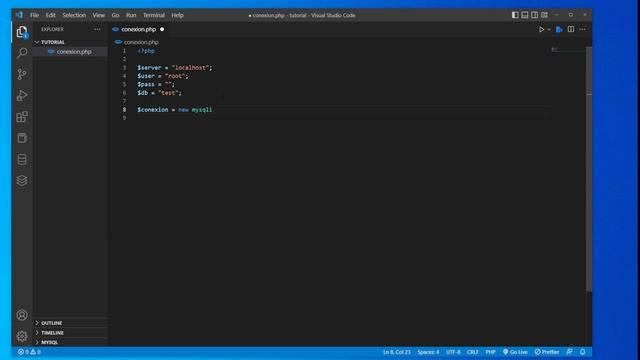Click the $pass line in editor

(x=156, y=84)
